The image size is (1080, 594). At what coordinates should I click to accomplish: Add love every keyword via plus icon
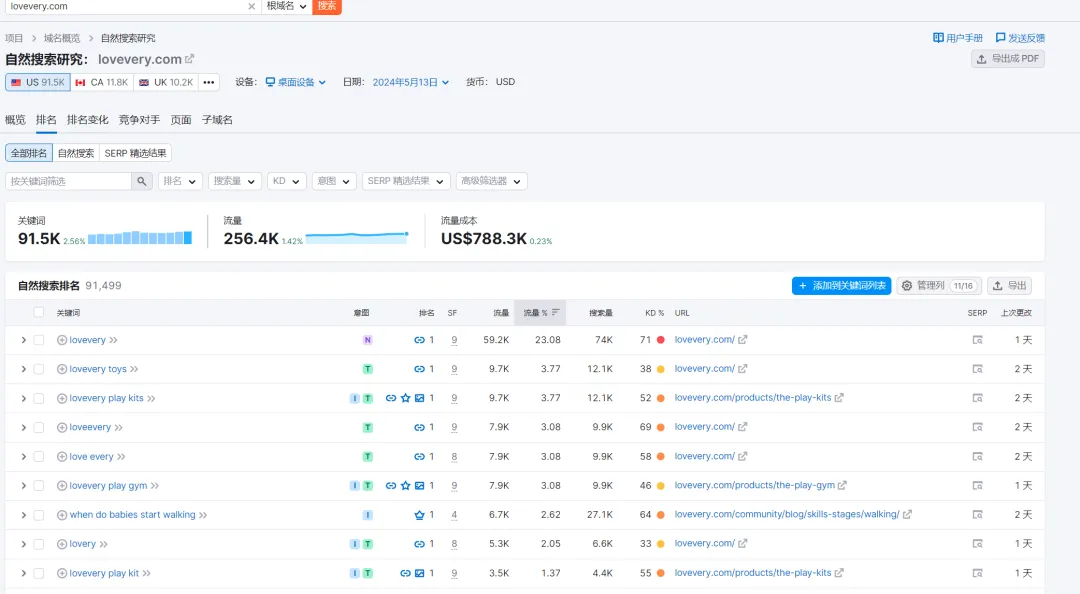click(62, 456)
